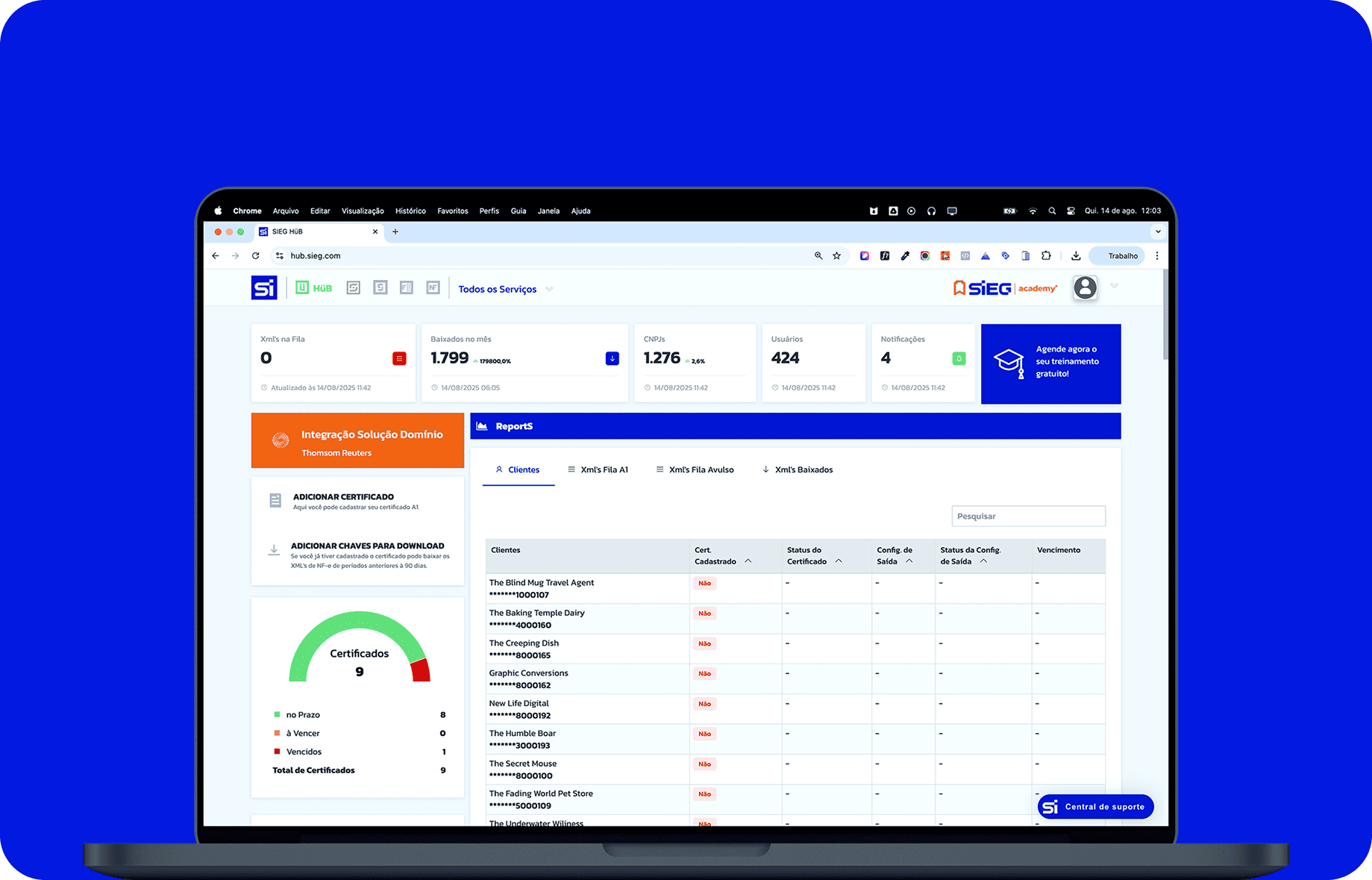Open the user profile avatar icon

[1085, 287]
